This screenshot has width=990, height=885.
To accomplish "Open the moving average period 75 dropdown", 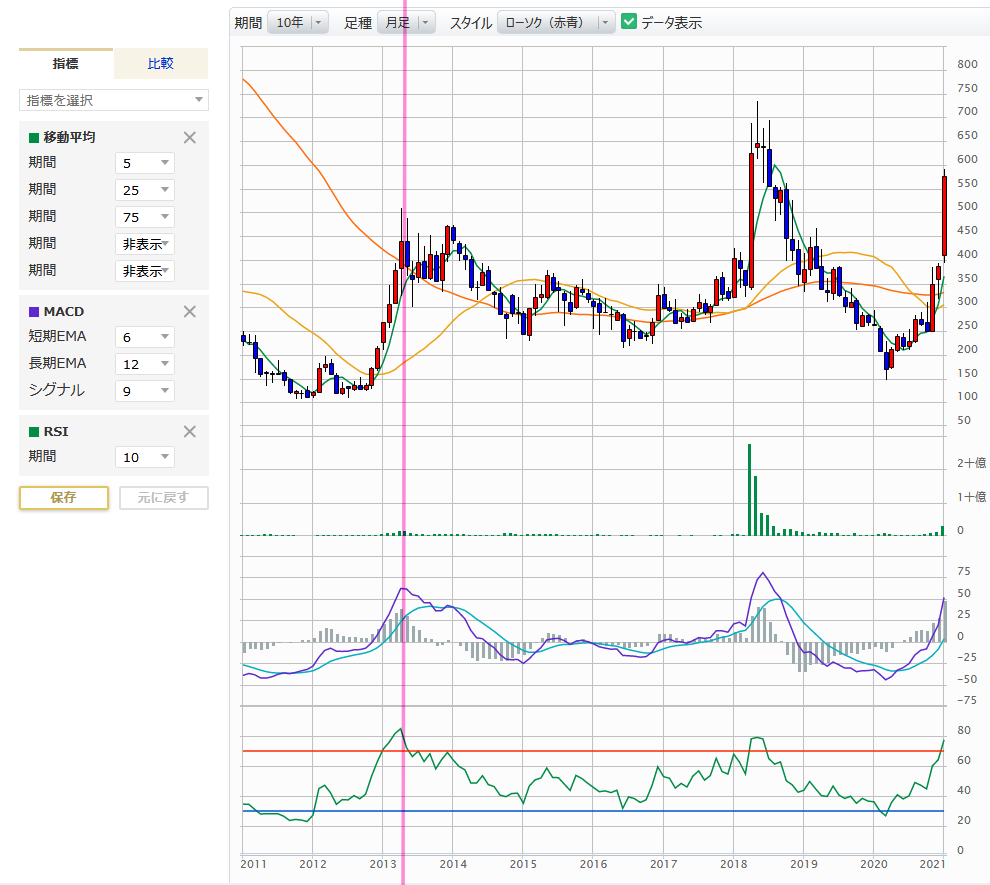I will point(145,217).
